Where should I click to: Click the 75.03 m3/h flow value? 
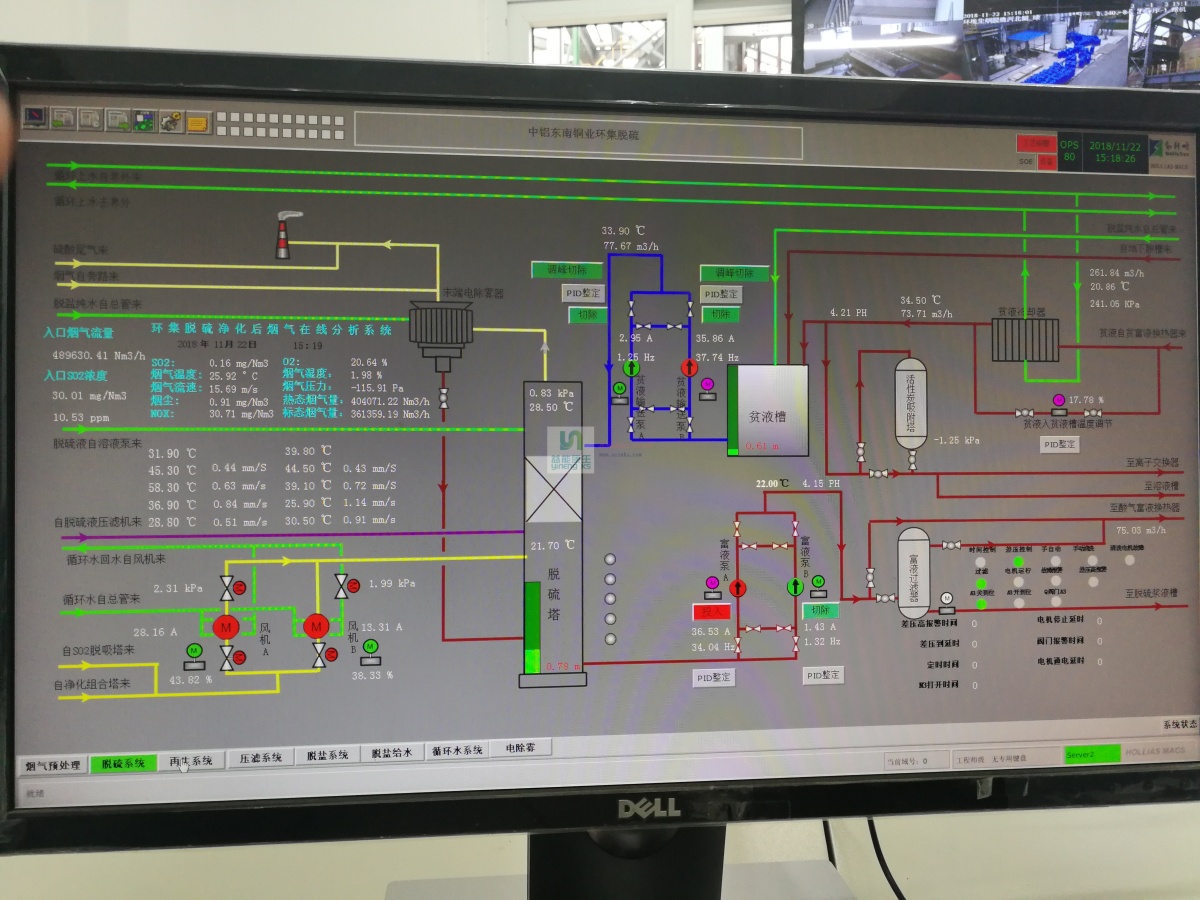point(1141,530)
